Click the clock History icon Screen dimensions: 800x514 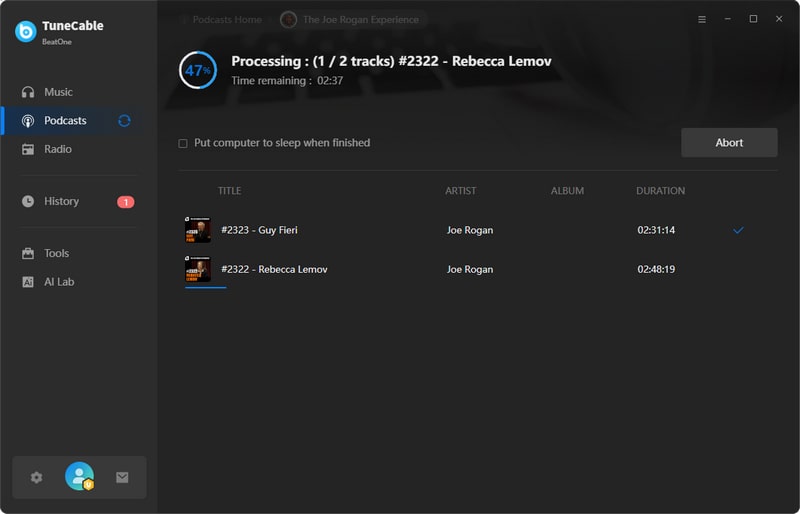click(x=28, y=201)
